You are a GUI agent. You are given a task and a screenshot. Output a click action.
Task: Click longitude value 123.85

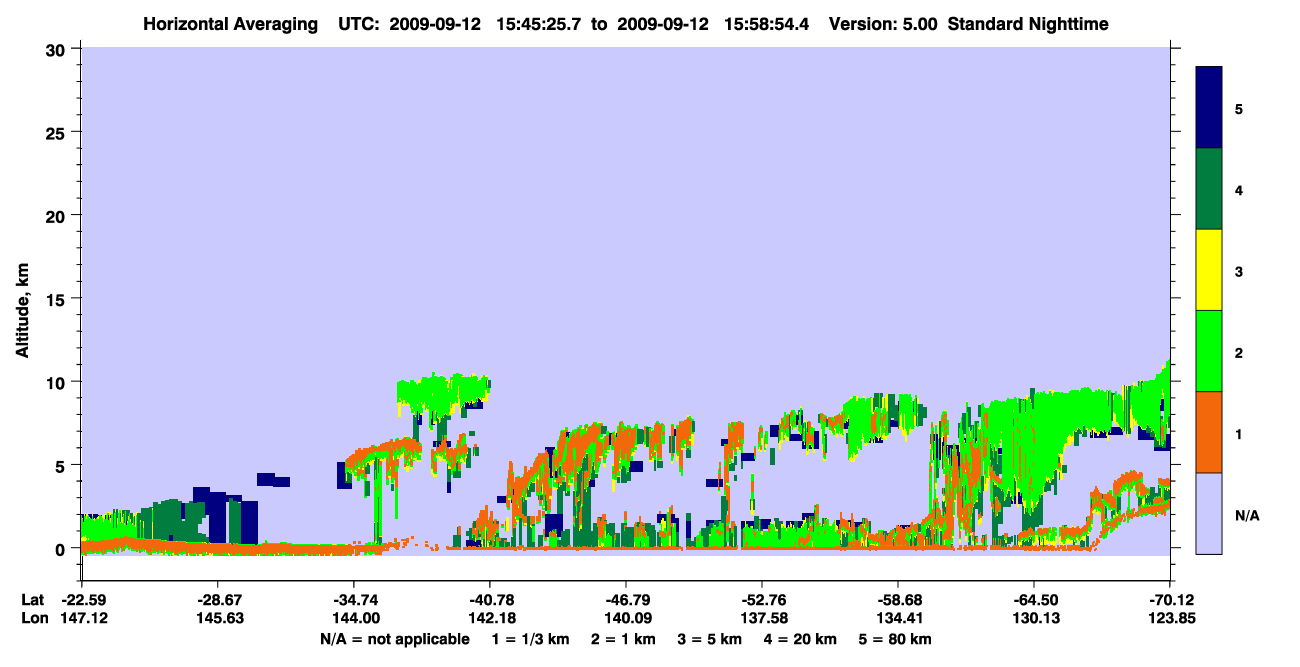1170,618
